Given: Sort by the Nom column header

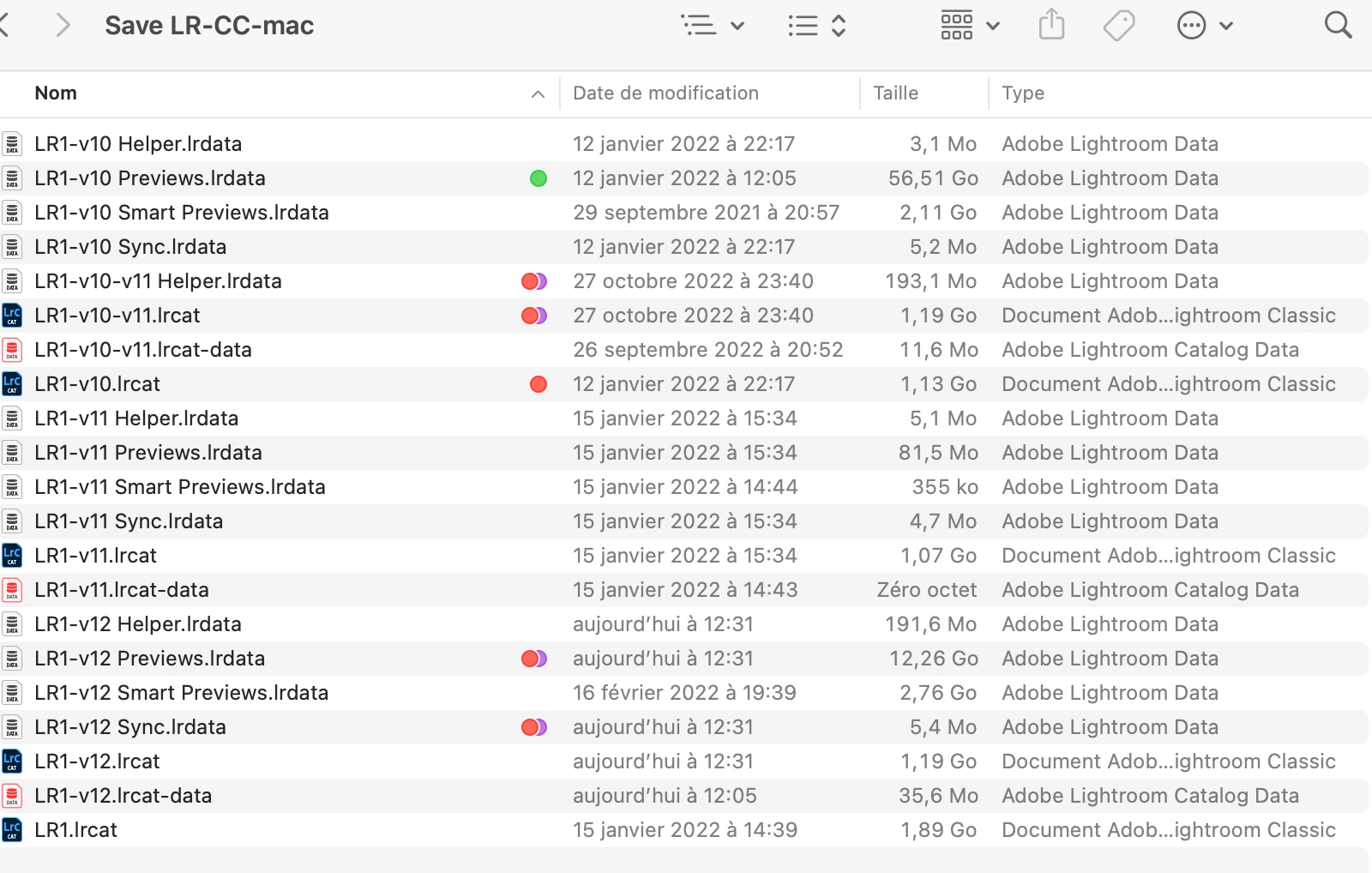Looking at the screenshot, I should point(56,93).
